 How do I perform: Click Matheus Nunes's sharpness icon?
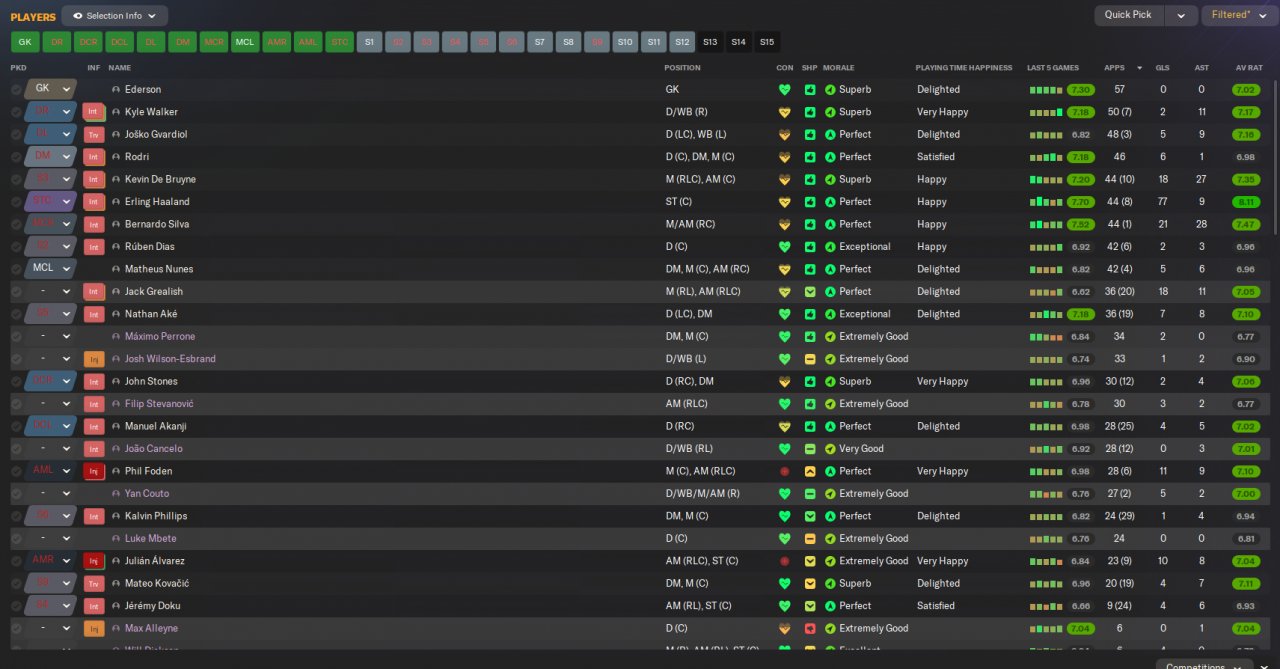(x=810, y=269)
